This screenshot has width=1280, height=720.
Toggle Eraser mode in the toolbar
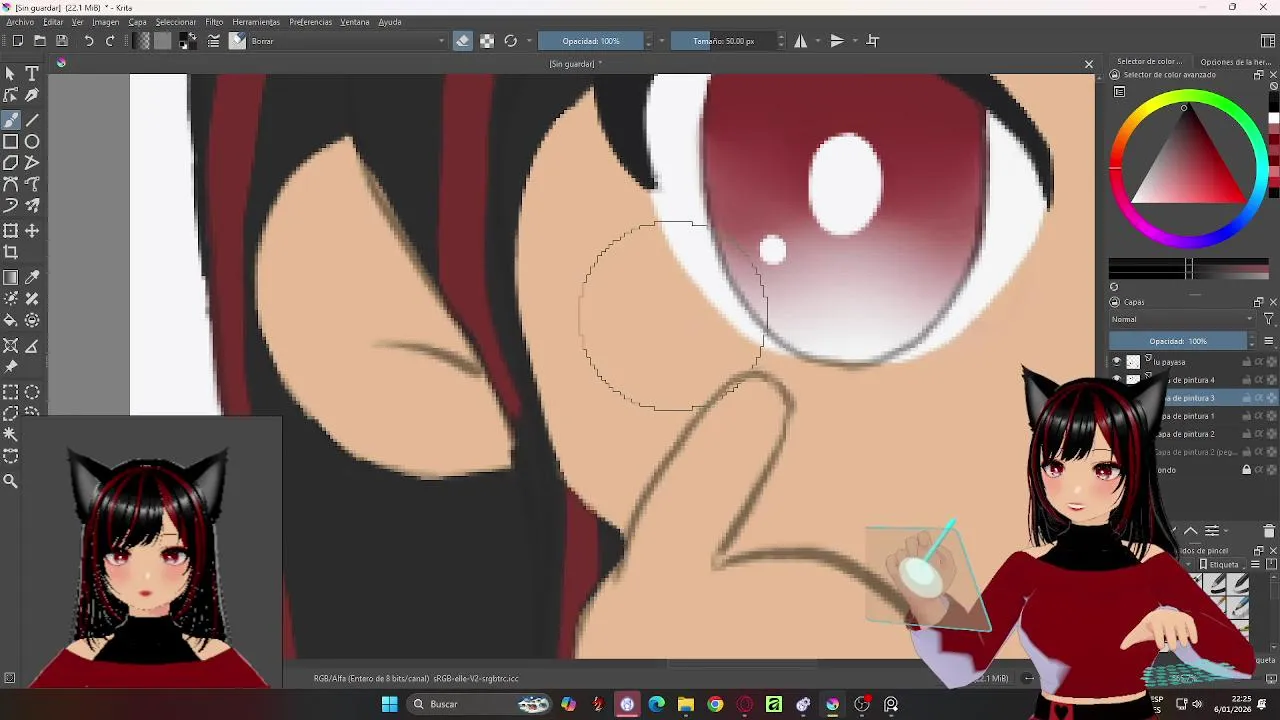(x=462, y=41)
